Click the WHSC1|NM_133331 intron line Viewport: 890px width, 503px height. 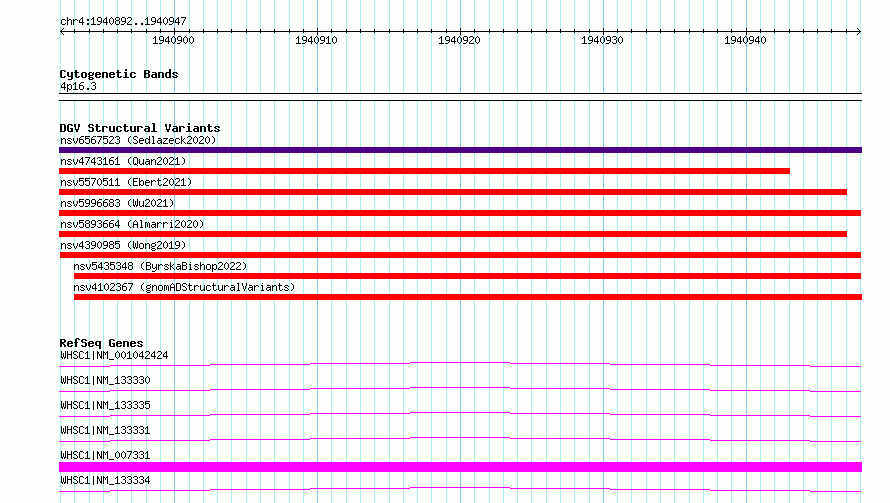[460, 439]
